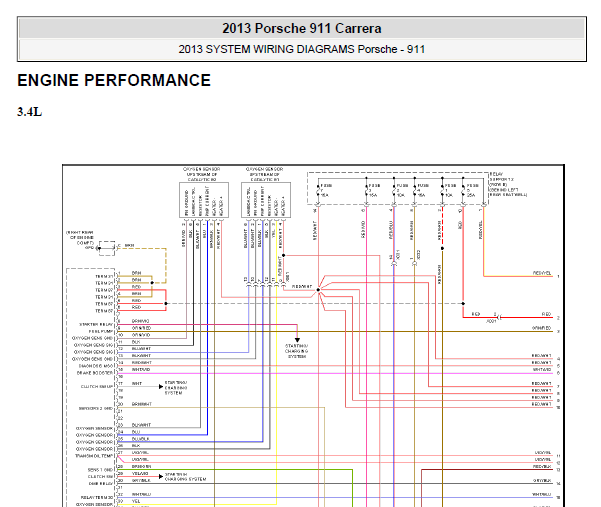Click the "RELAY" carrier label beside fuse box
This screenshot has height=507, width=601.
496,174
